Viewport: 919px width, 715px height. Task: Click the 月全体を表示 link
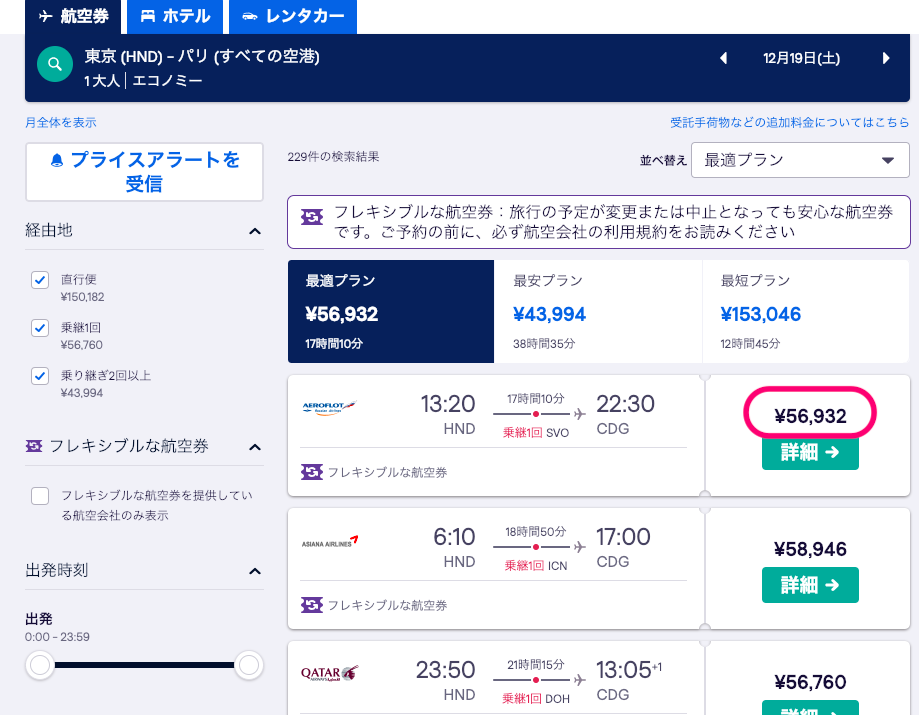coord(61,122)
